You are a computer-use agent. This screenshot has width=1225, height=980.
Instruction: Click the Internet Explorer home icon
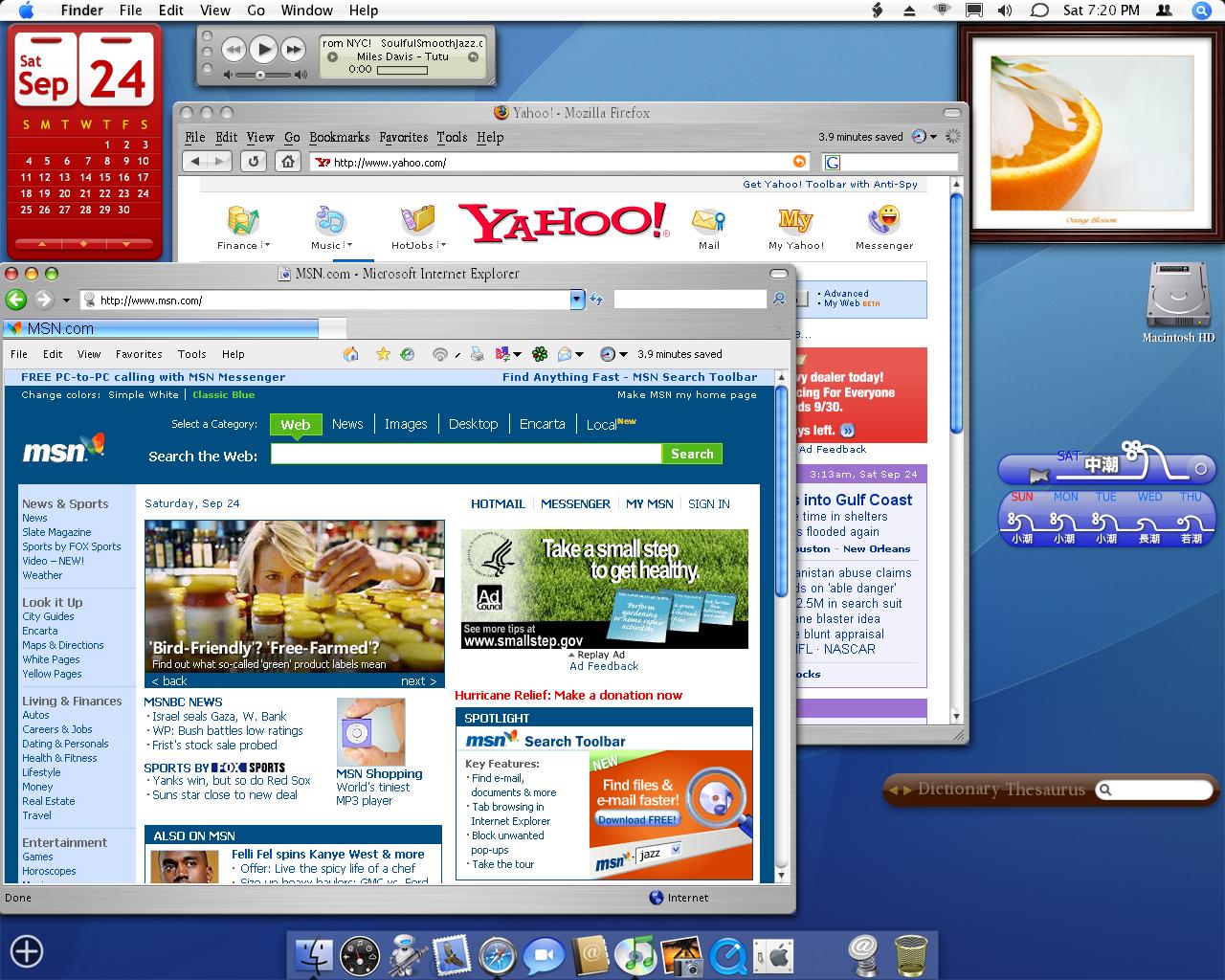(351, 354)
